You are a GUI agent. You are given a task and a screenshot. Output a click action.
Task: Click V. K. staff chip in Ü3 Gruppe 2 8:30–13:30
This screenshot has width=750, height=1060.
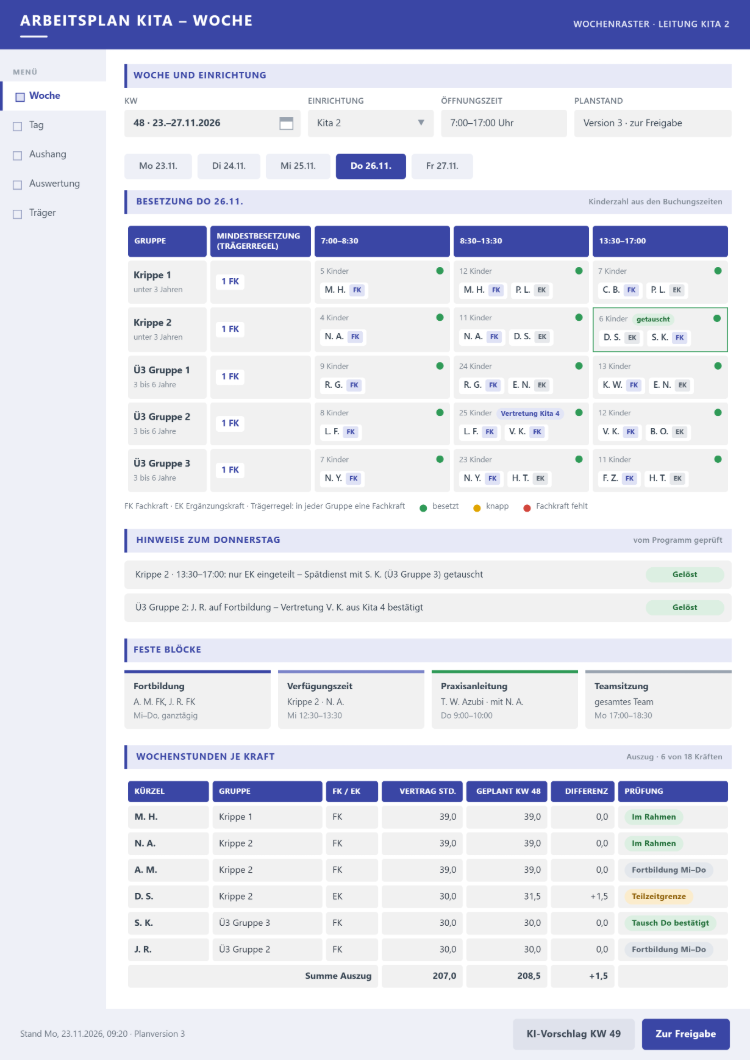[x=525, y=431]
